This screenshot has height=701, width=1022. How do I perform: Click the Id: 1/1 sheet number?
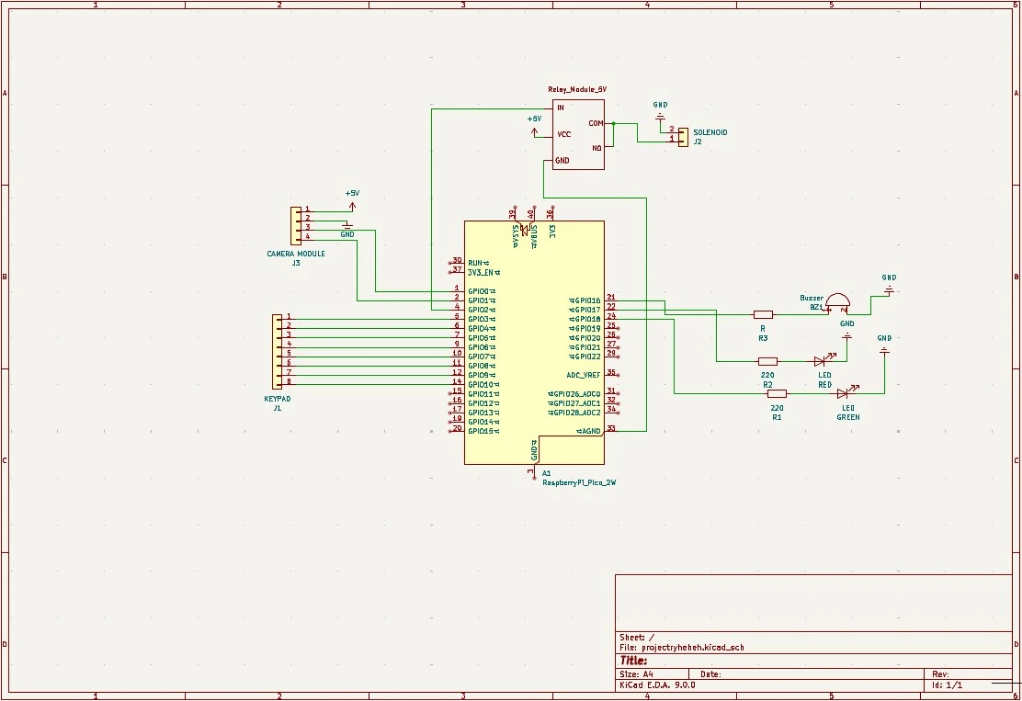click(x=947, y=685)
